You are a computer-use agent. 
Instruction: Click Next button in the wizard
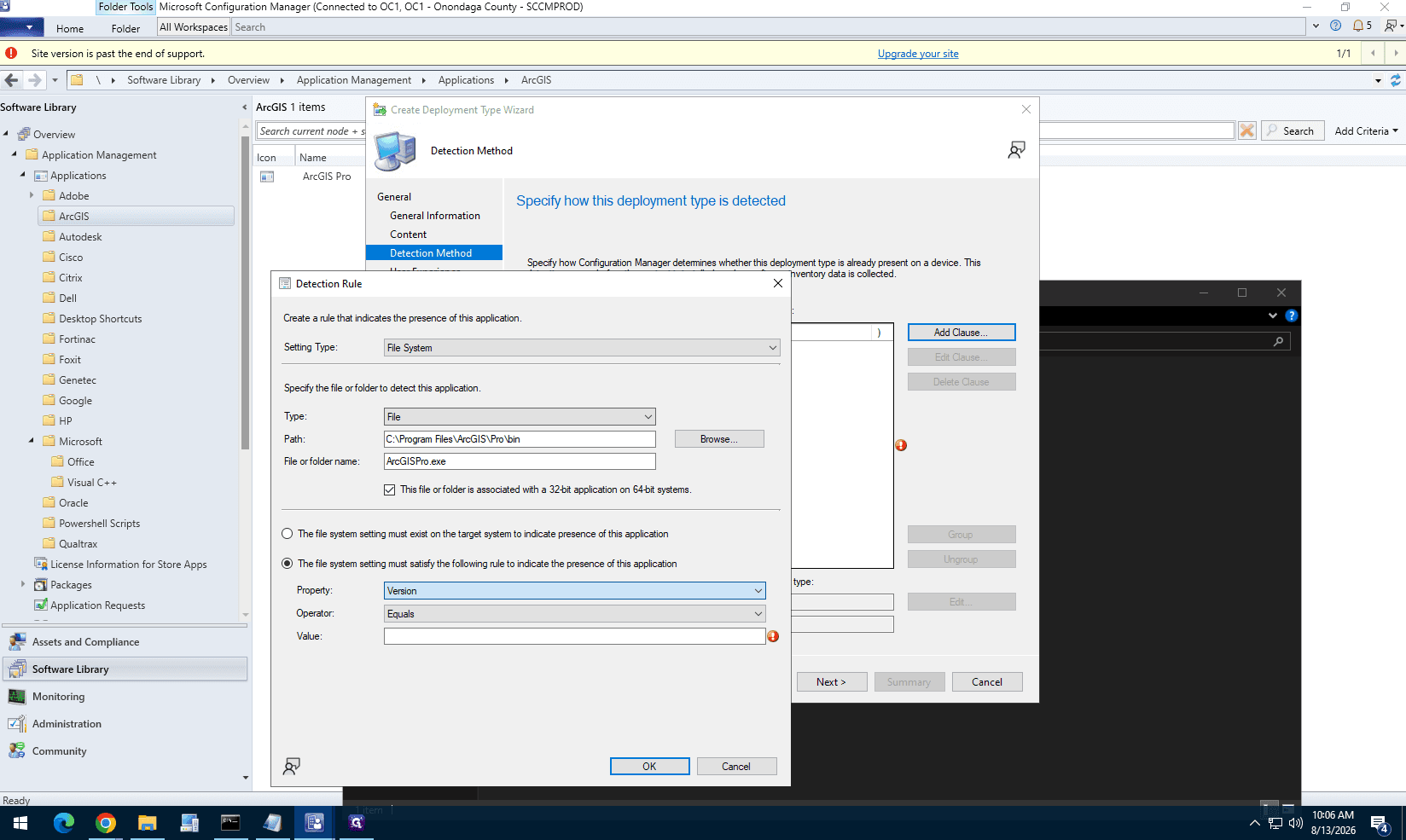(x=832, y=682)
